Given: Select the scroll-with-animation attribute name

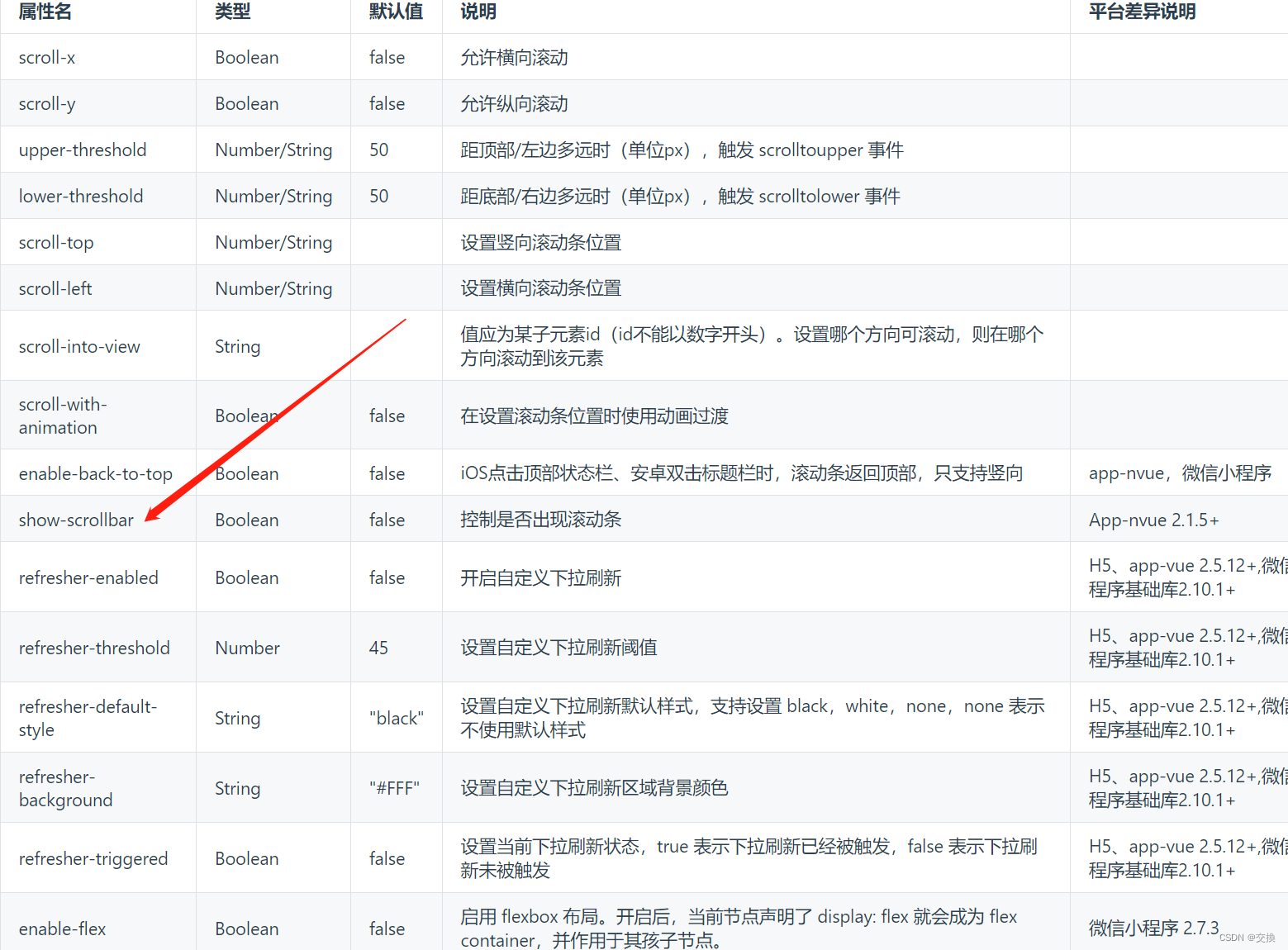Looking at the screenshot, I should pos(64,416).
